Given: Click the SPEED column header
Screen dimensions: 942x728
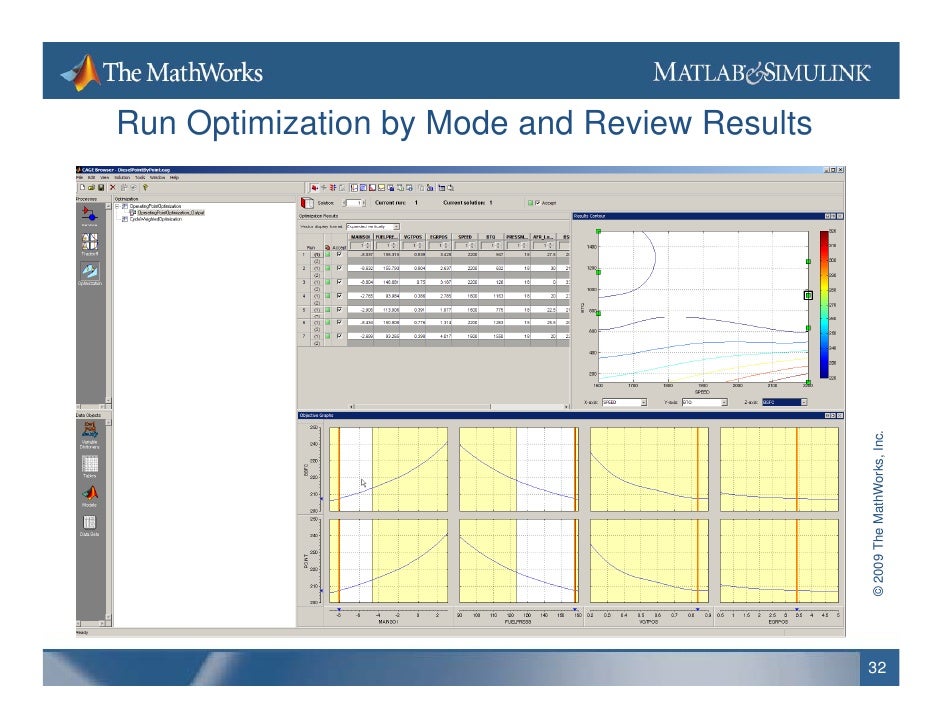Looking at the screenshot, I should [x=465, y=237].
